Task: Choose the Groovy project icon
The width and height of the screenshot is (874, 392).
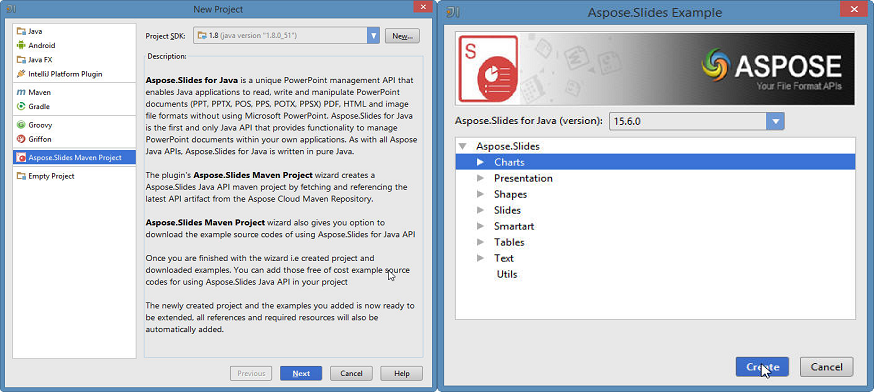Action: [21, 125]
